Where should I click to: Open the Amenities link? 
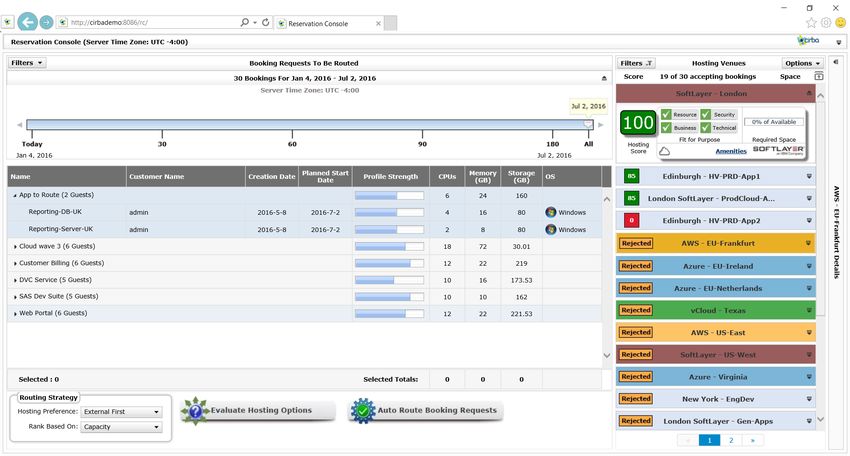[x=731, y=151]
